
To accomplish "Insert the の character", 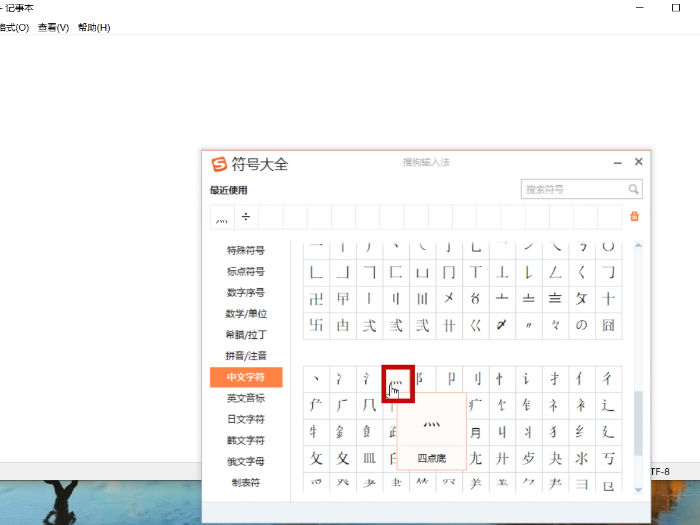I will click(x=582, y=325).
